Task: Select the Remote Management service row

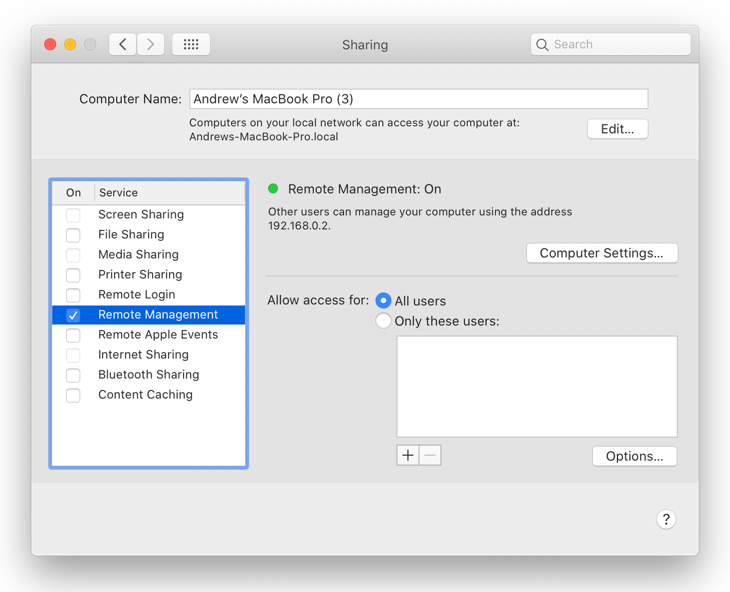Action: pyautogui.click(x=149, y=315)
